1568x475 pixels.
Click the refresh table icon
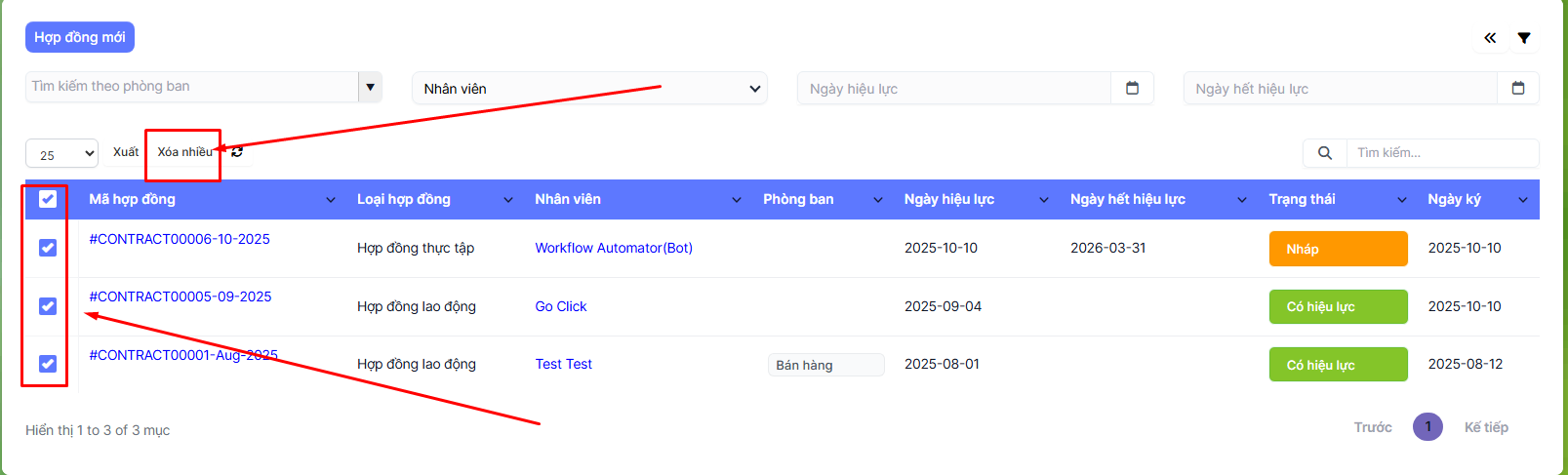(237, 152)
